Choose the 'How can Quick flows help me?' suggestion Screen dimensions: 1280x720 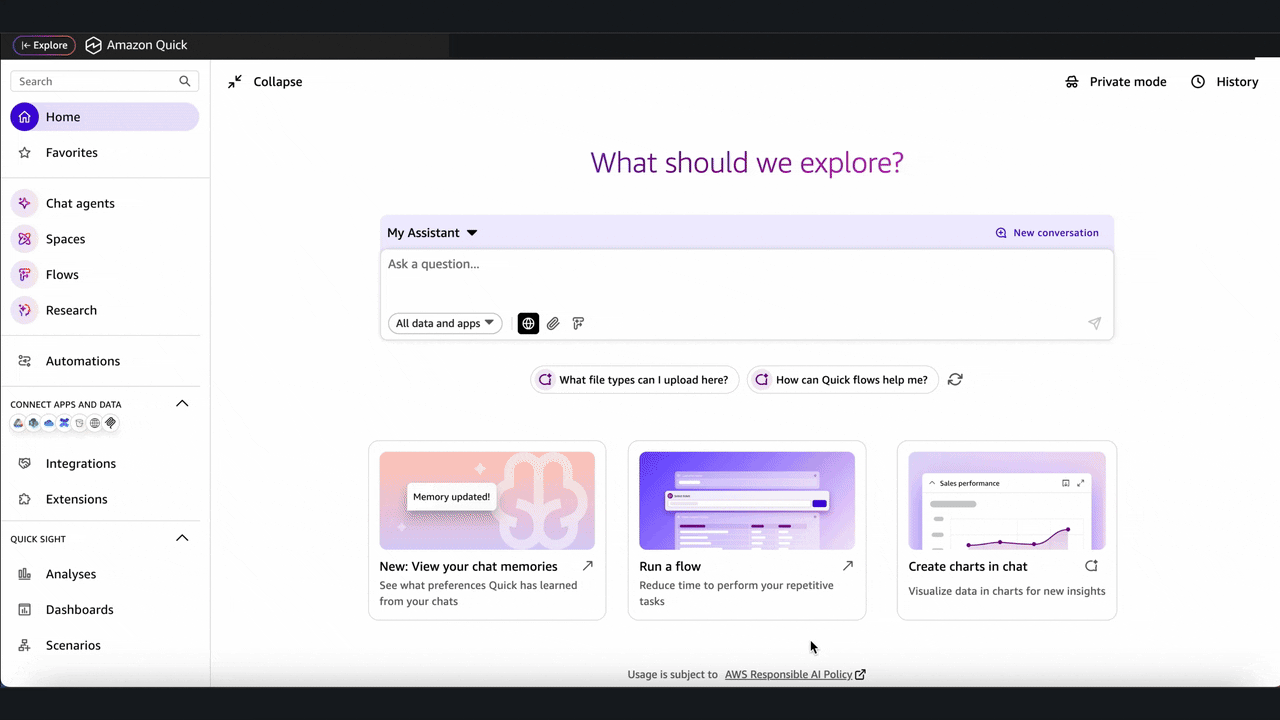(x=843, y=380)
